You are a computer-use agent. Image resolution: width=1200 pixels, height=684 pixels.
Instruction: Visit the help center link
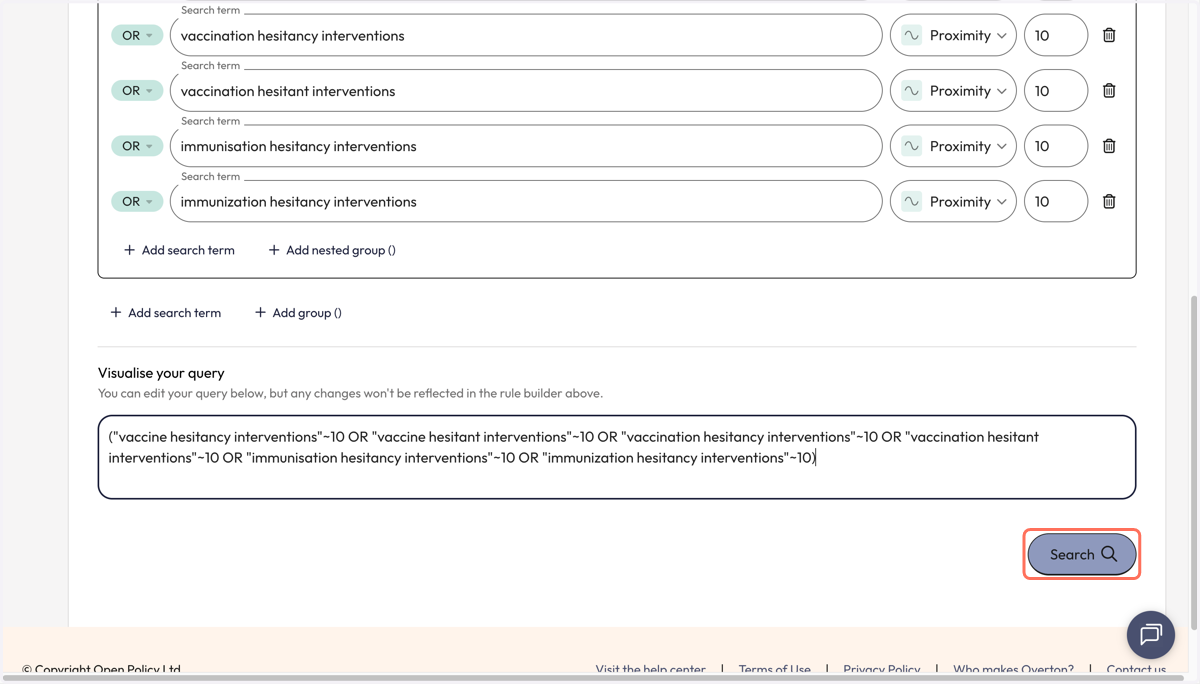coord(650,669)
